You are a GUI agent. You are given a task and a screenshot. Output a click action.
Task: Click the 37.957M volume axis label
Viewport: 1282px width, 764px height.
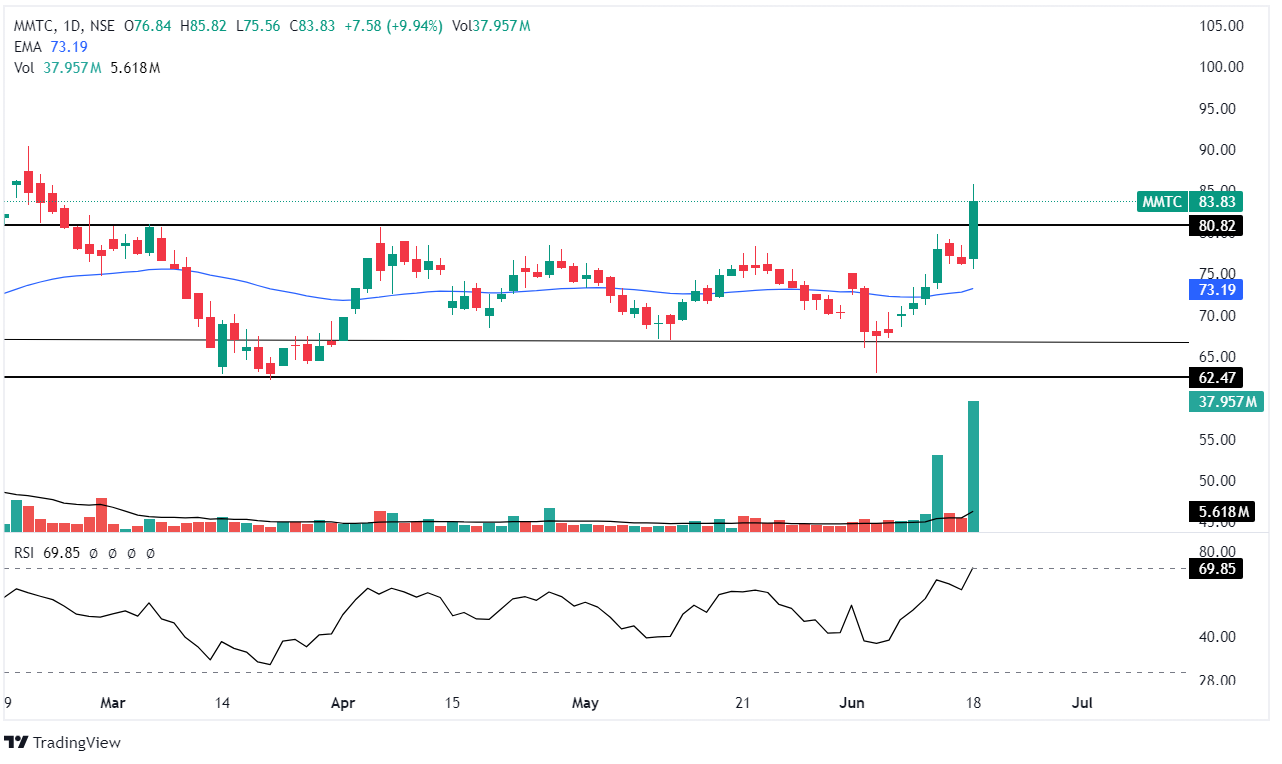(x=1225, y=402)
